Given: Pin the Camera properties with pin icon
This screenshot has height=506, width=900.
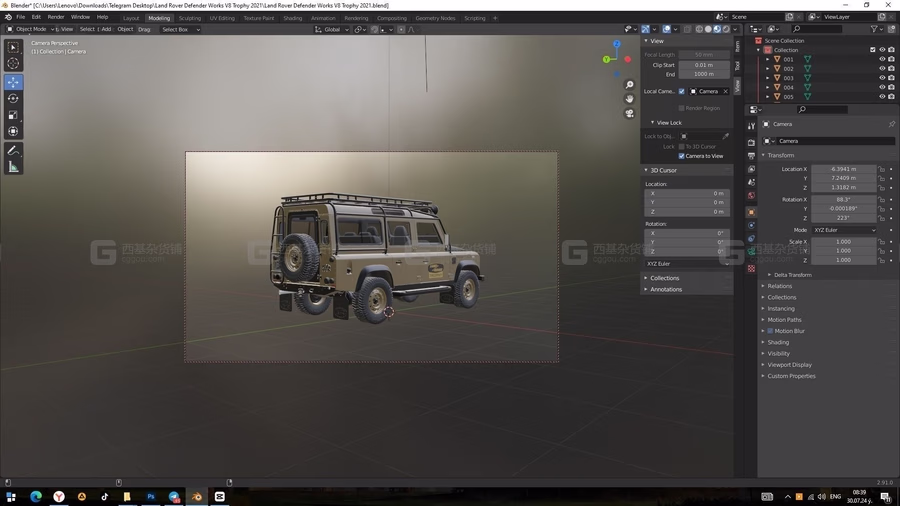Looking at the screenshot, I should [891, 124].
